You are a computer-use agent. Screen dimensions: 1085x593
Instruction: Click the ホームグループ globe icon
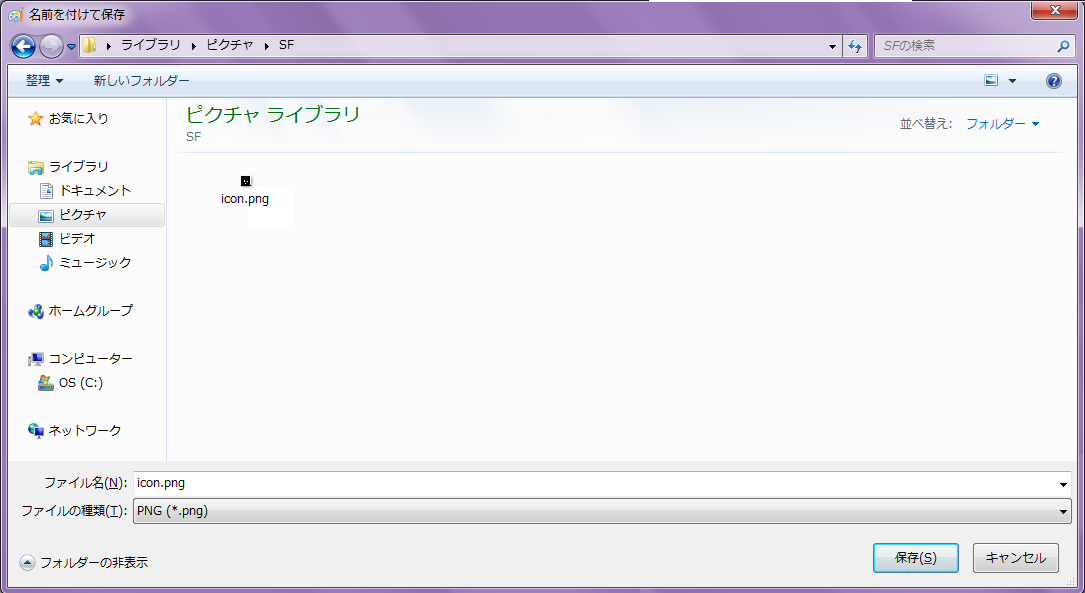coord(35,311)
